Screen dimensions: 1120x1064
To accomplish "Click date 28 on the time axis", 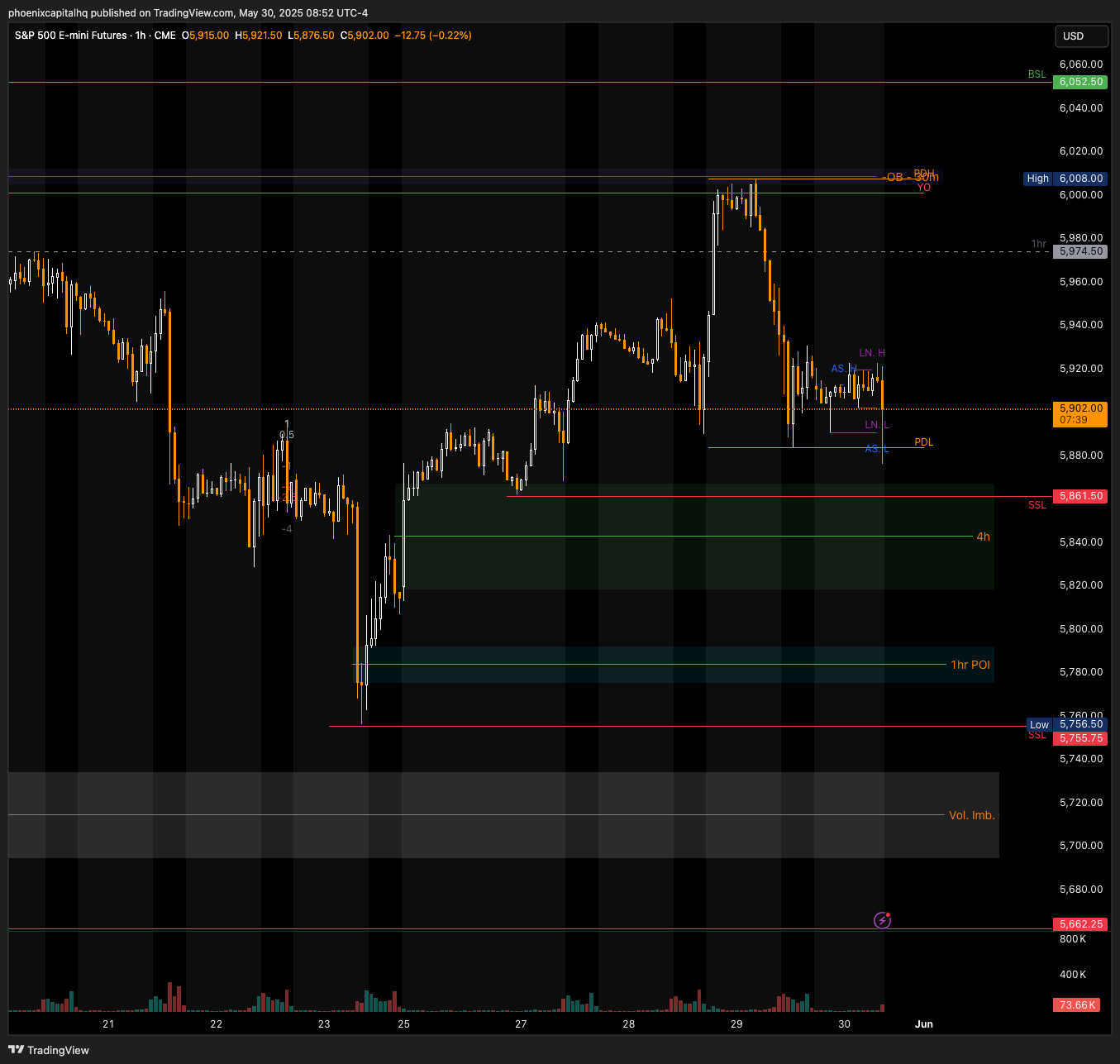I will (x=629, y=1023).
